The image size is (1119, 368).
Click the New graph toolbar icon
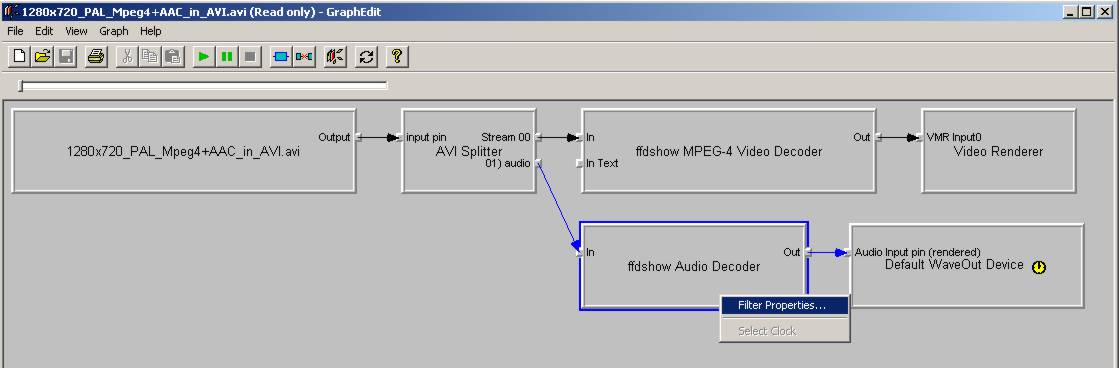coord(20,56)
